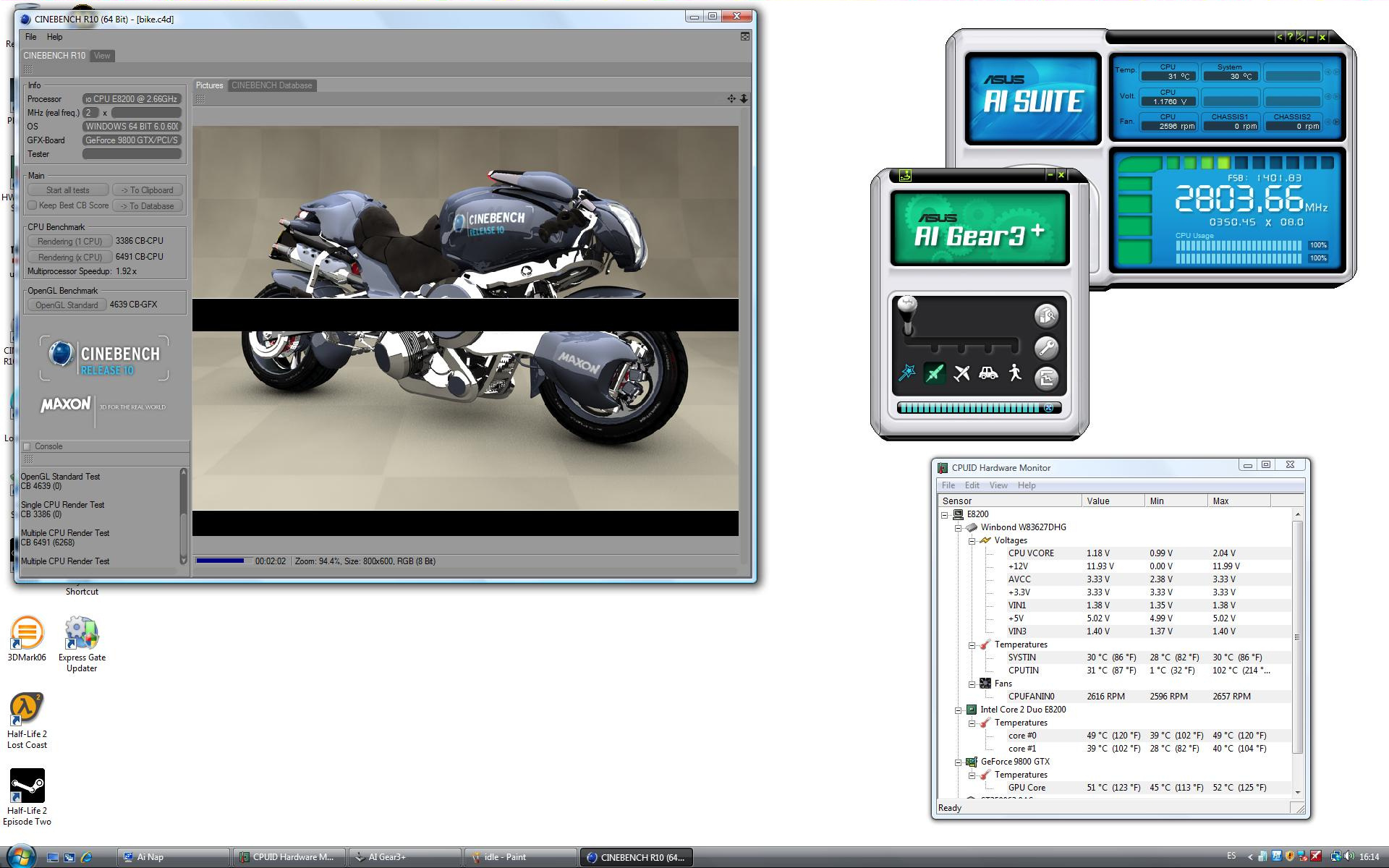Click the rocket turbo mode icon

tap(934, 373)
